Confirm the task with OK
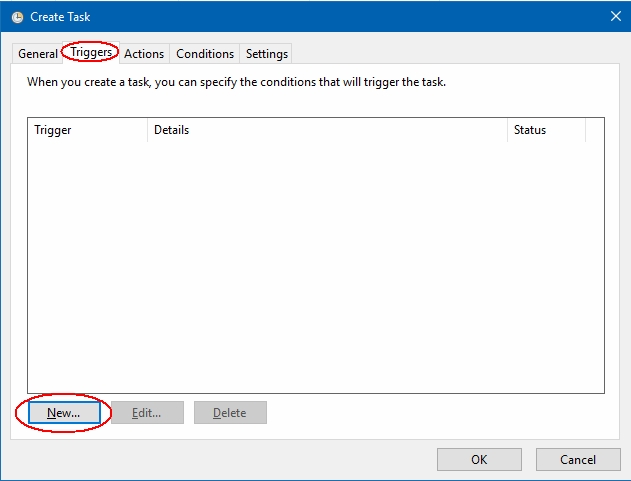The image size is (631, 481). pos(479,459)
